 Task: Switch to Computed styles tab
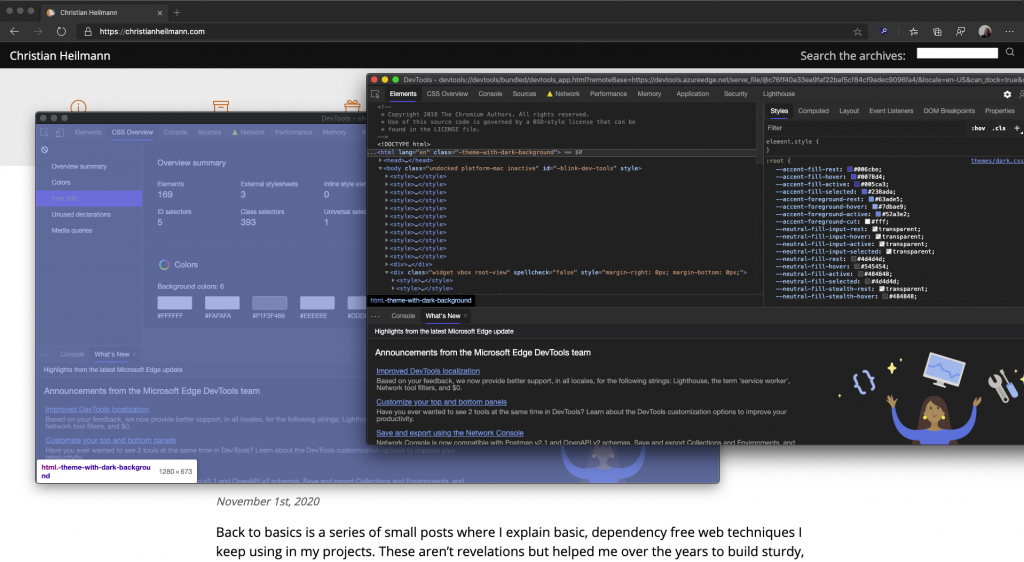pos(813,111)
